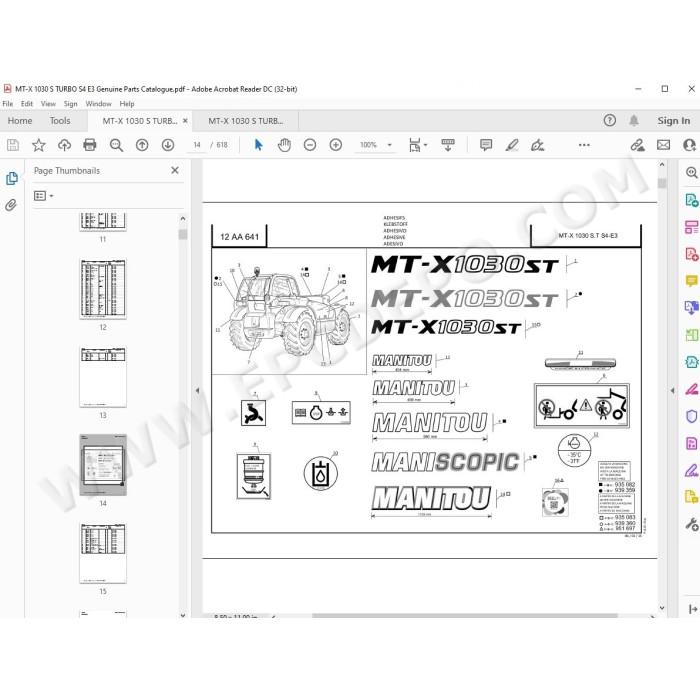700x700 pixels.
Task: Share a link to this file
Action: point(638,145)
